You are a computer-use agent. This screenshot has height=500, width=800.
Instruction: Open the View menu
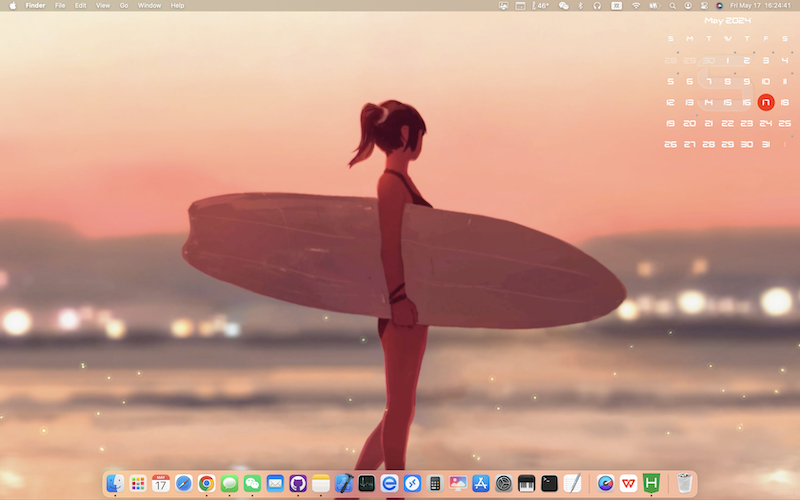pyautogui.click(x=103, y=6)
